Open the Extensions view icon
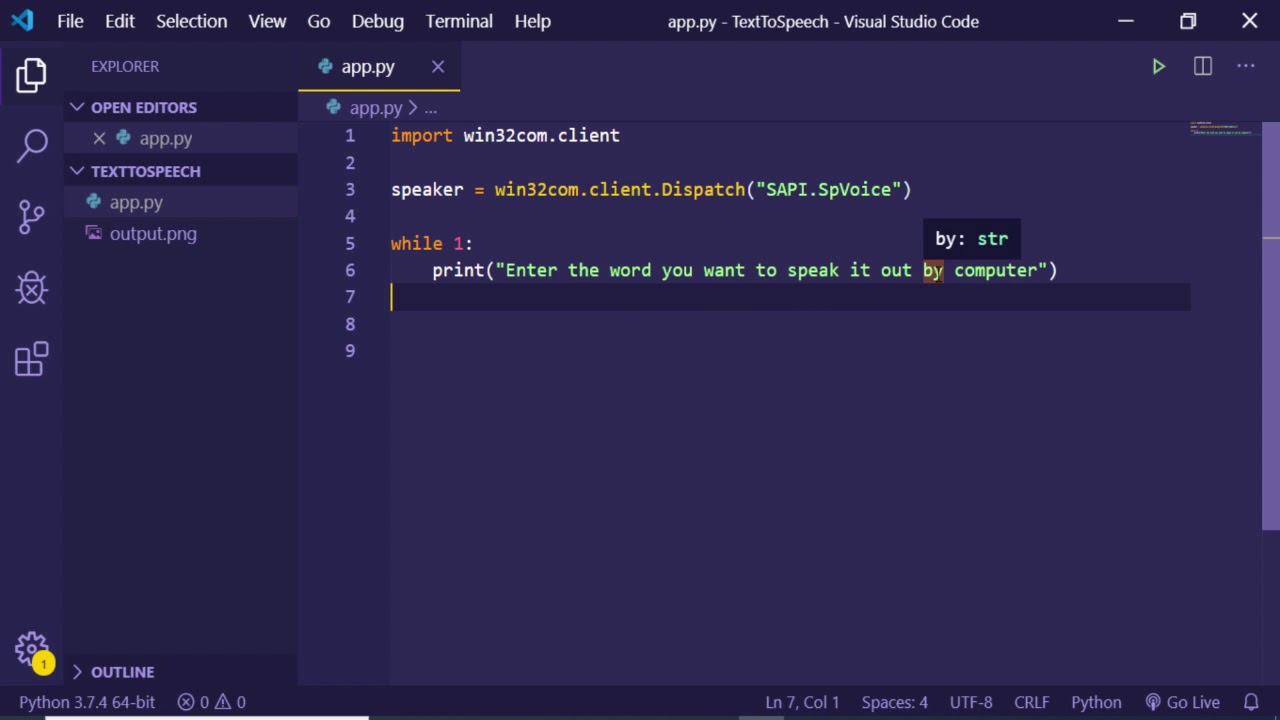 (31, 359)
